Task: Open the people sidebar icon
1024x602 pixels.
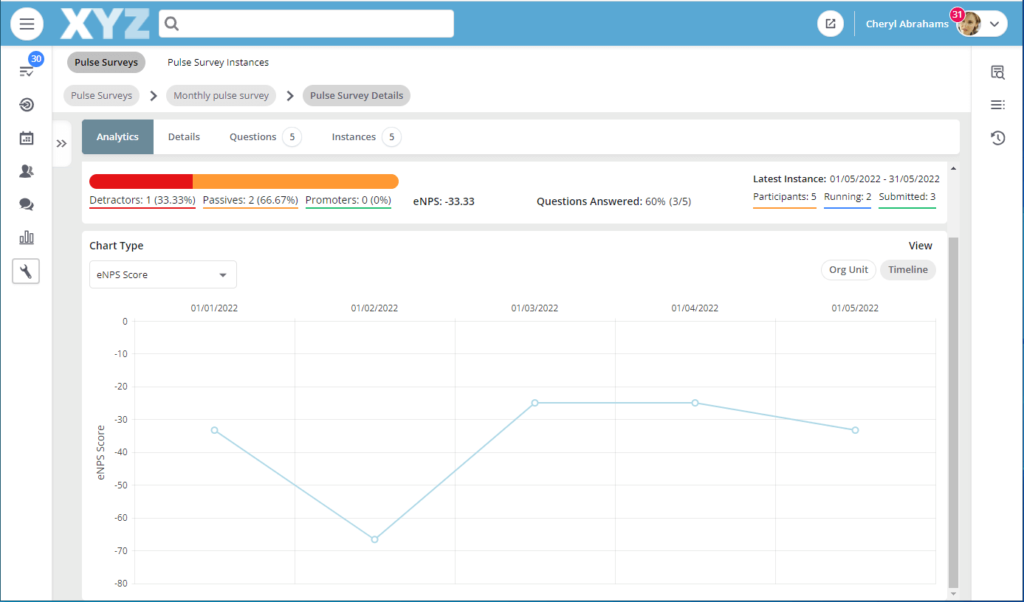Action: [27, 171]
